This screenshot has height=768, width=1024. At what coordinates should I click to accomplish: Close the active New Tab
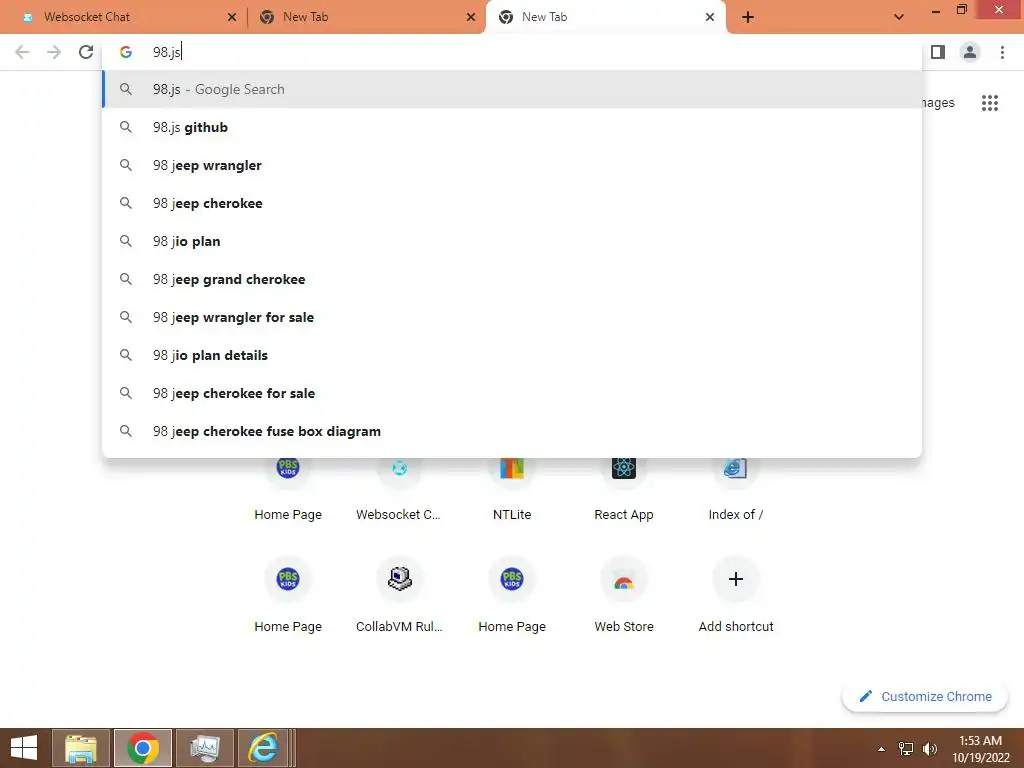click(710, 17)
